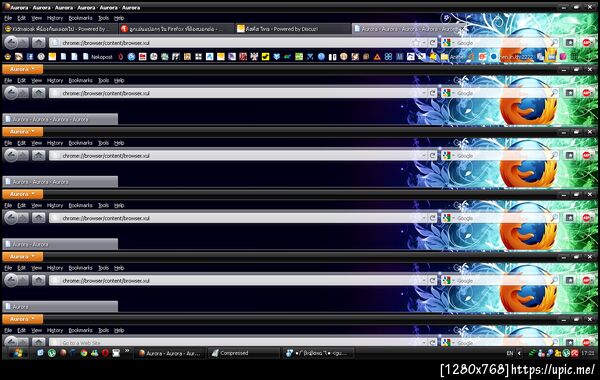The width and height of the screenshot is (600, 380).
Task: Expand hidden system tray icons arrow
Action: coord(519,353)
